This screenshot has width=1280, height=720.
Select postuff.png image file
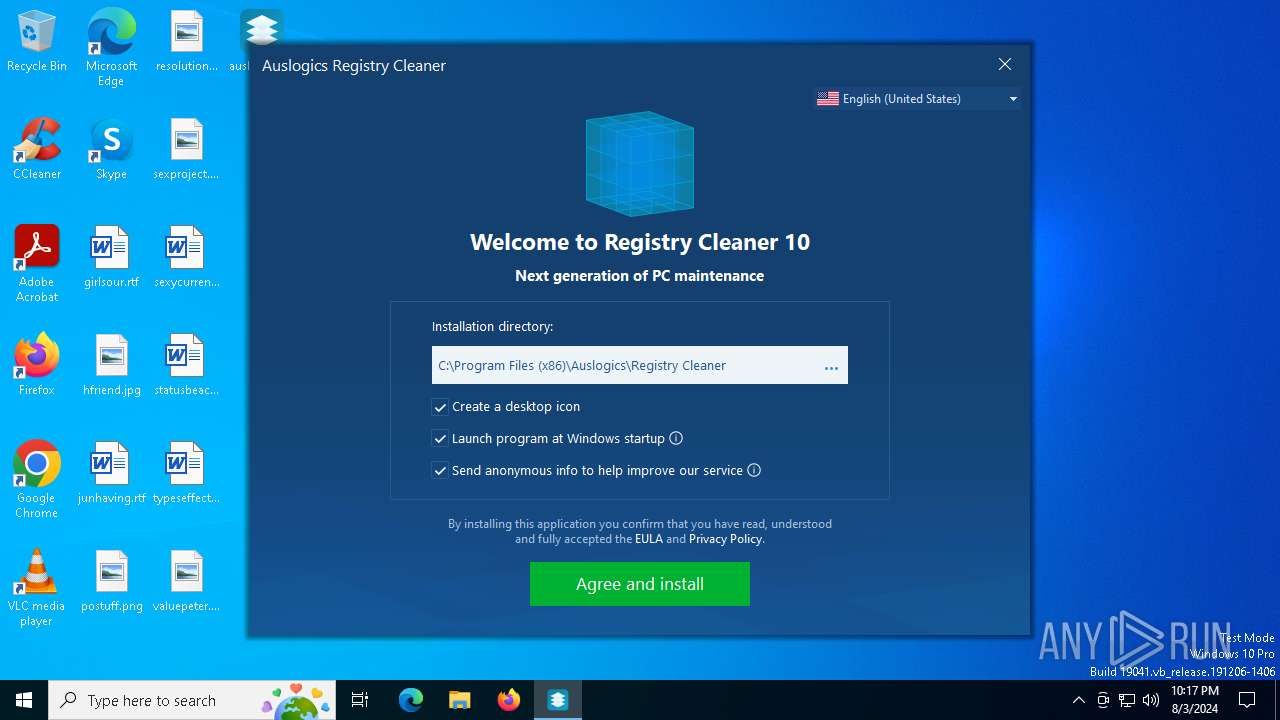pos(111,582)
